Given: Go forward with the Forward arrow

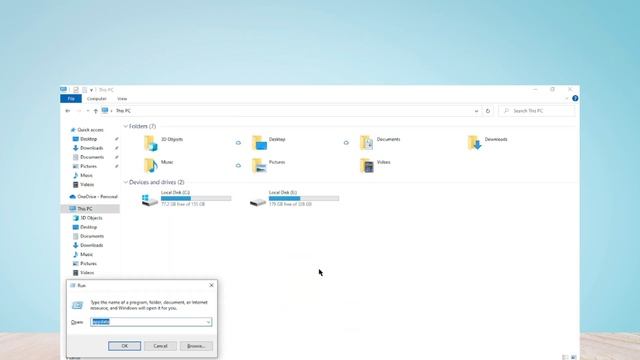Looking at the screenshot, I should 79,111.
